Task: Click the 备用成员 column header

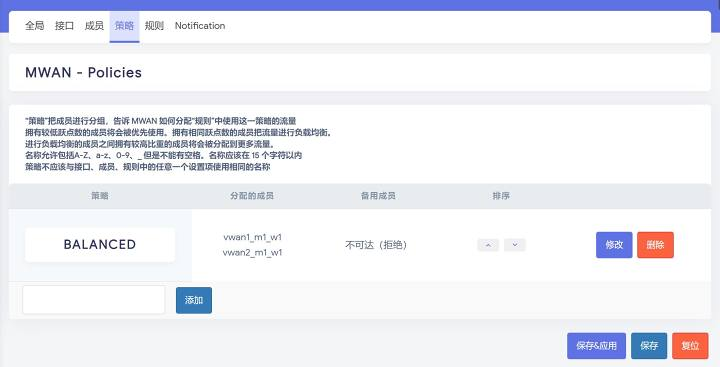Action: point(378,196)
